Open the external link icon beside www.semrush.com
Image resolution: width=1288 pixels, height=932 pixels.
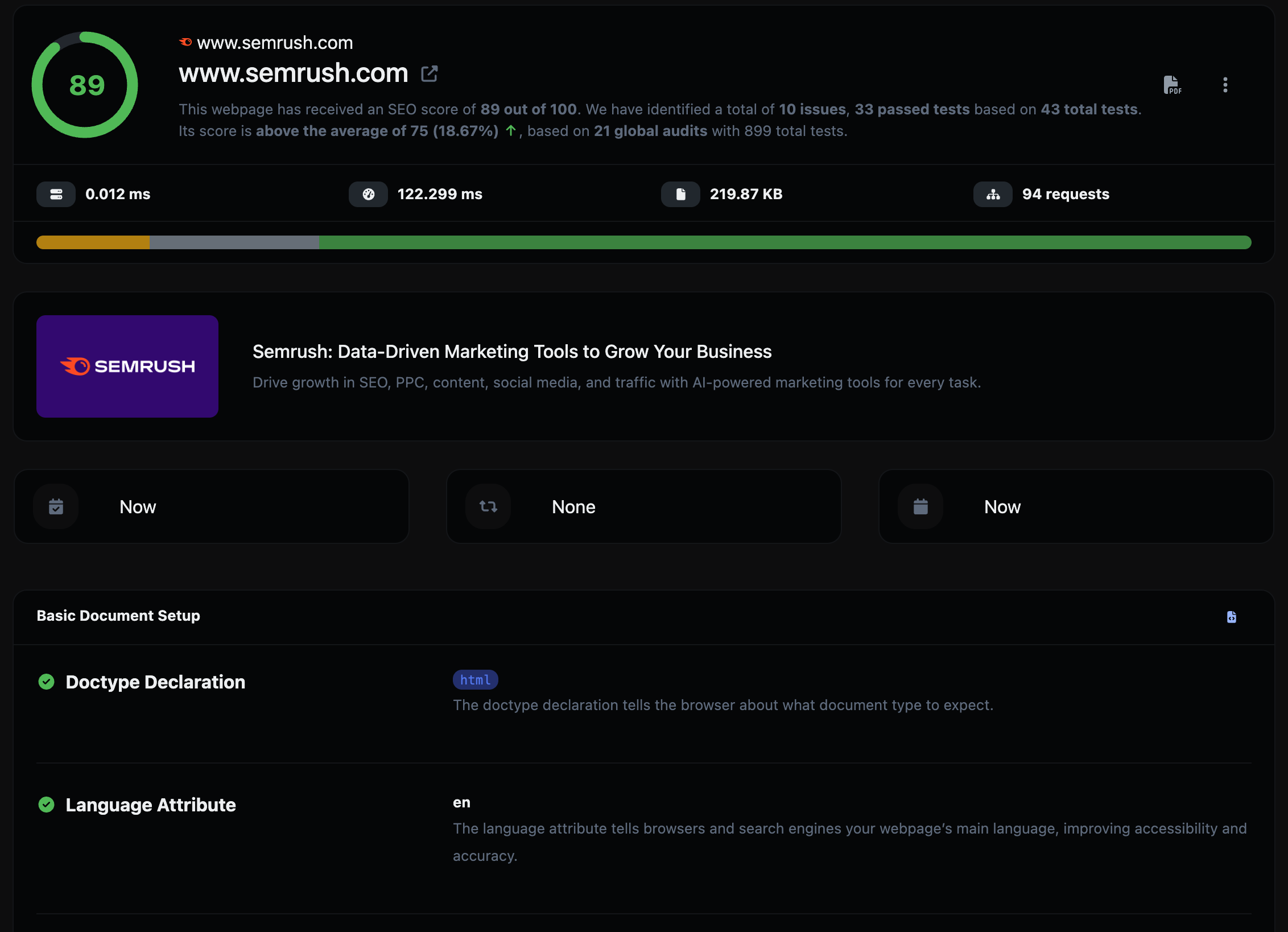coord(430,73)
